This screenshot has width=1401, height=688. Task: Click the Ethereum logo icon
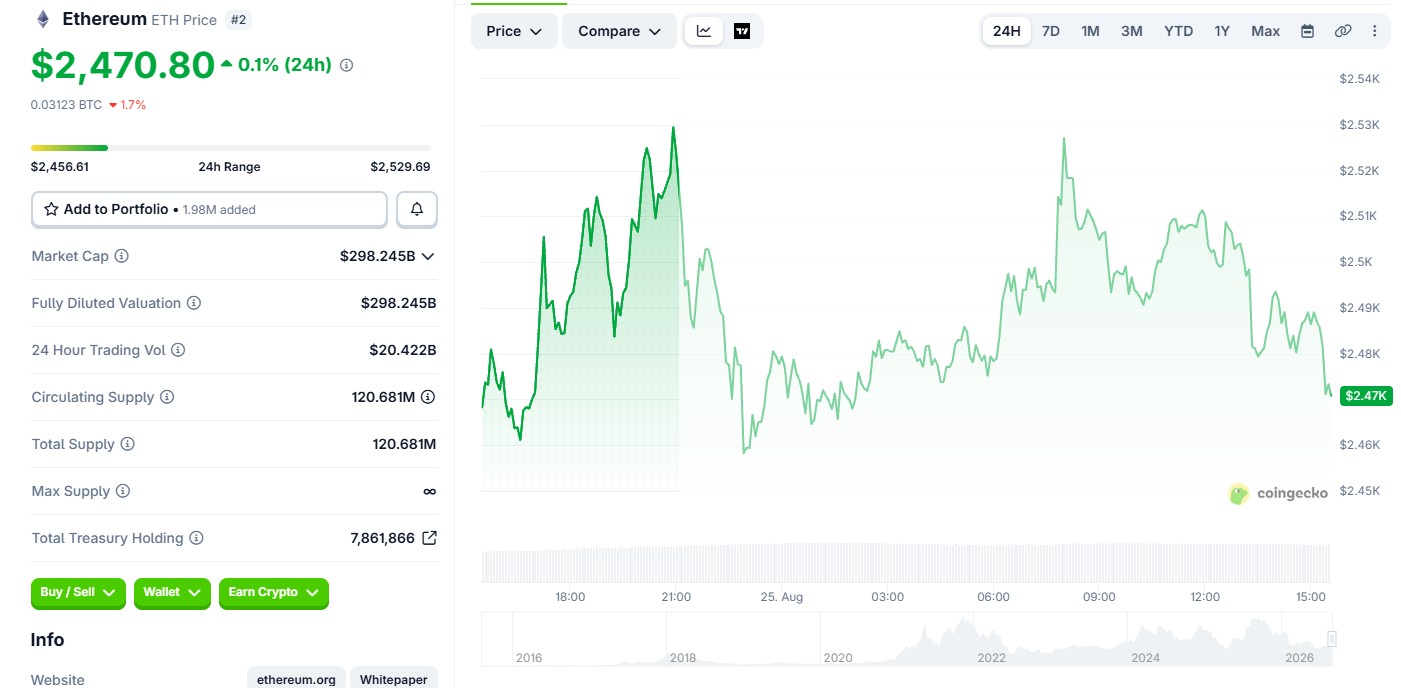pyautogui.click(x=42, y=19)
